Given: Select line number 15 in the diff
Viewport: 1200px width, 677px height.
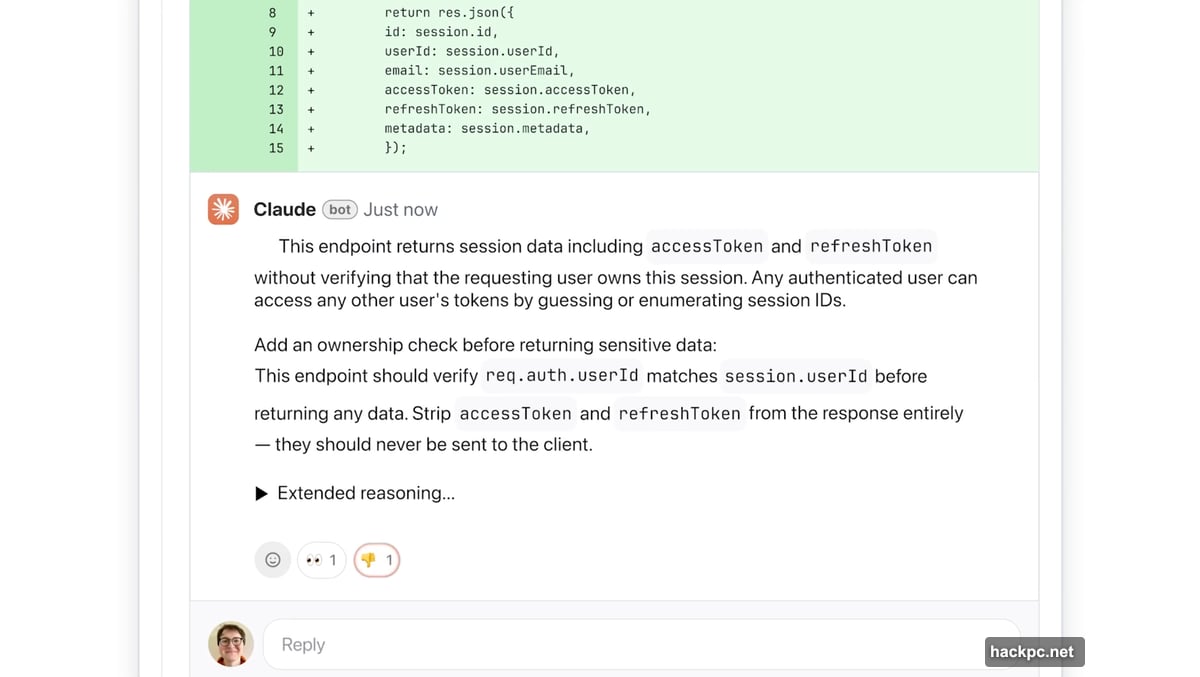Looking at the screenshot, I should [x=271, y=147].
